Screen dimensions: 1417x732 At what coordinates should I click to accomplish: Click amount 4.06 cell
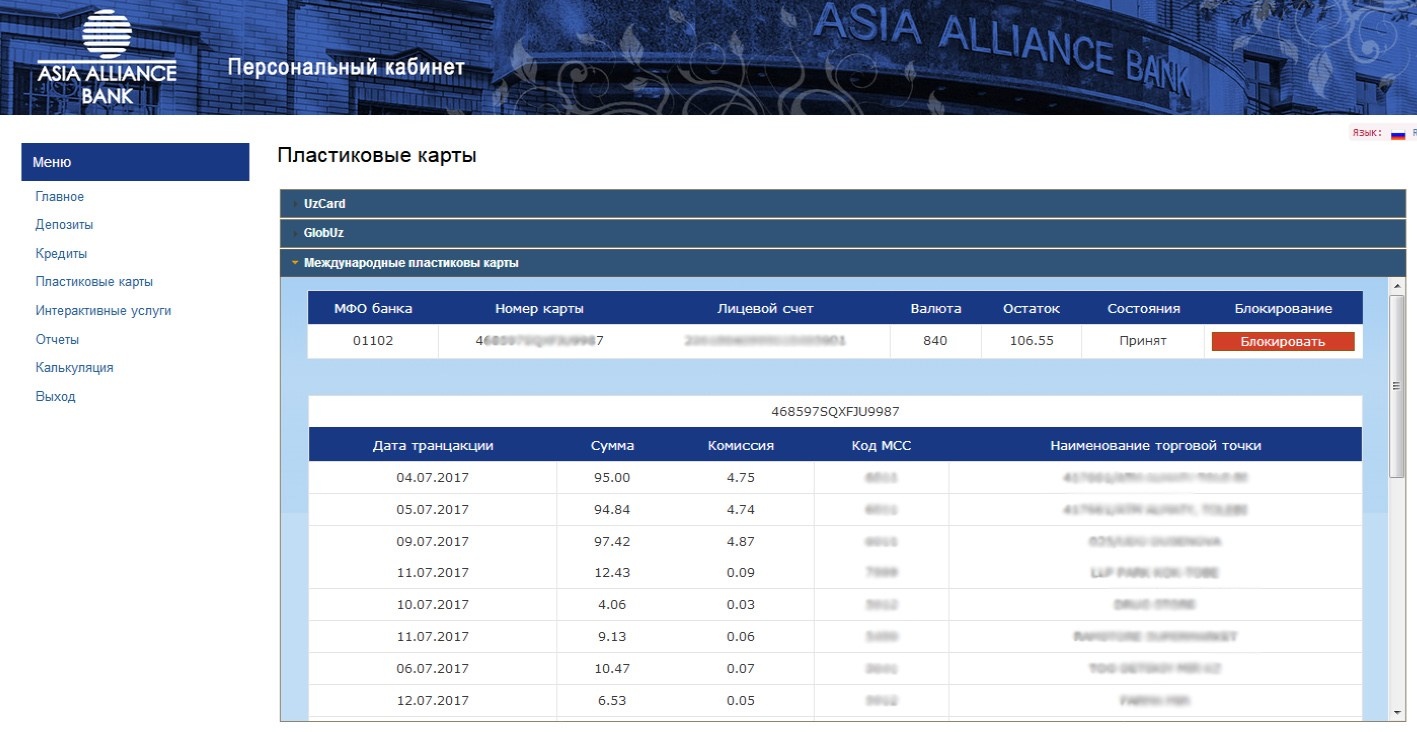(612, 605)
